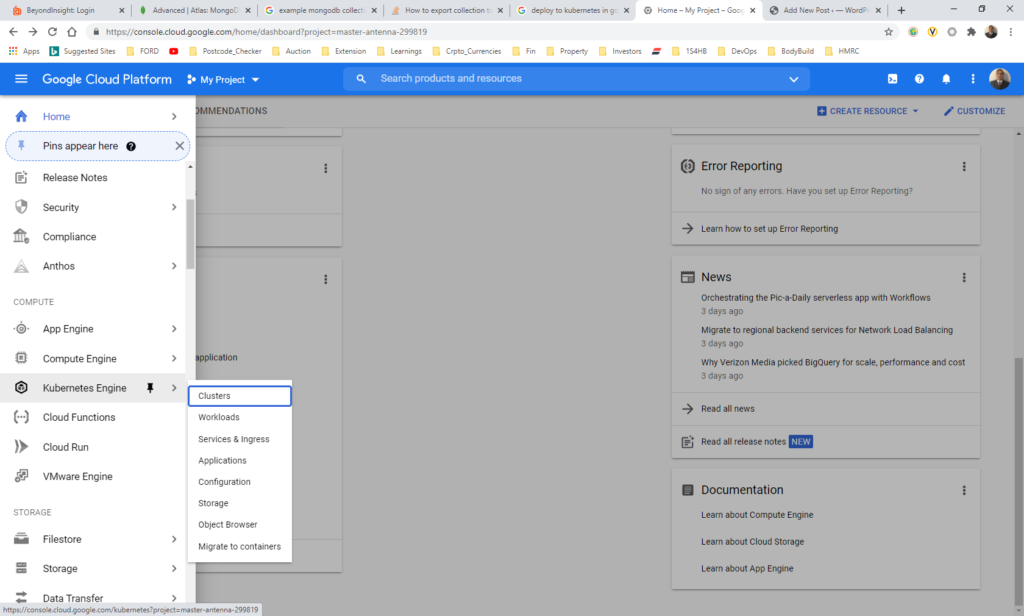Image resolution: width=1024 pixels, height=616 pixels.
Task: Click the Google Cloud Platform logo text
Action: click(x=106, y=79)
